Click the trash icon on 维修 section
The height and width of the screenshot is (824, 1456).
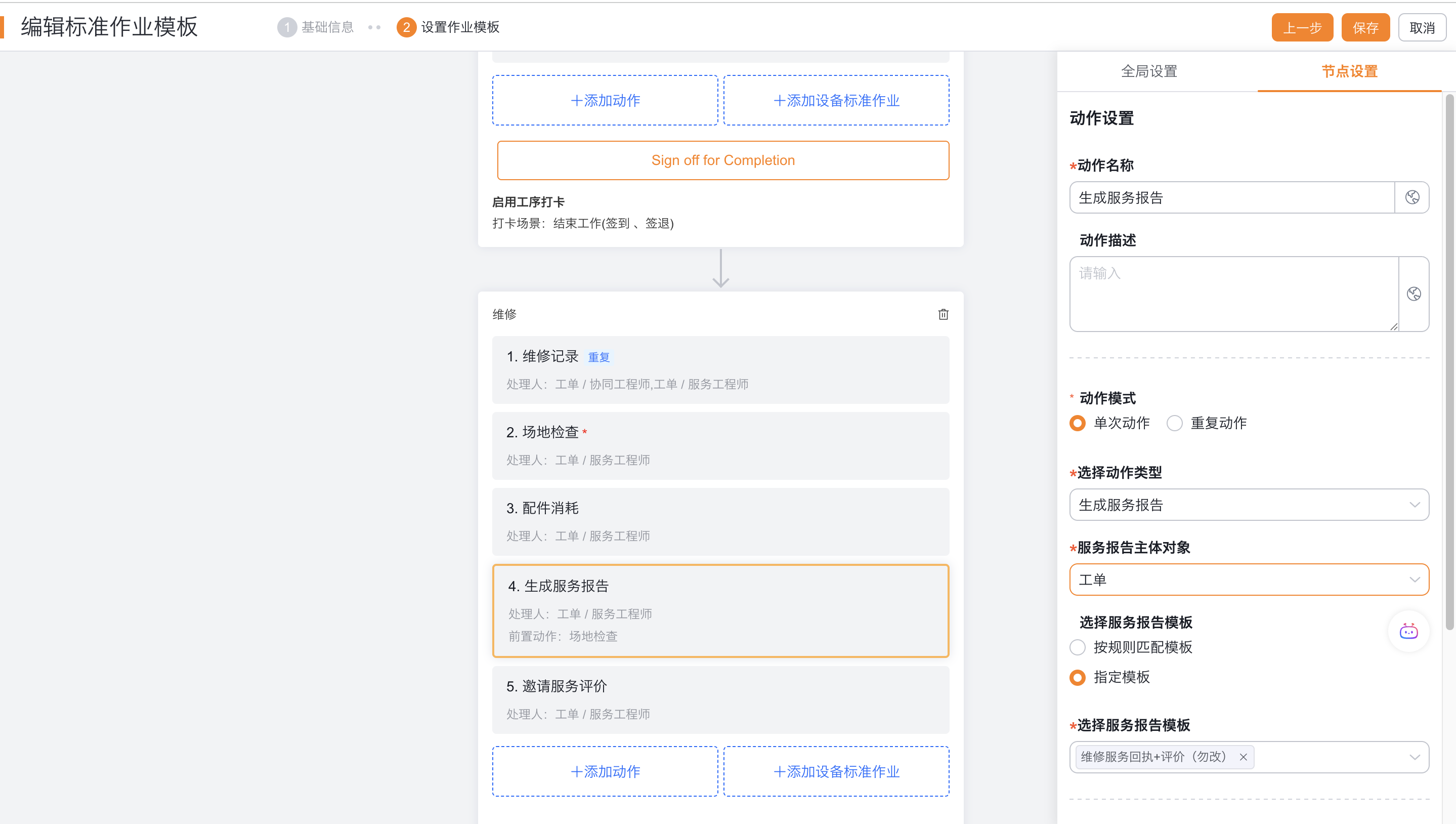pyautogui.click(x=943, y=314)
